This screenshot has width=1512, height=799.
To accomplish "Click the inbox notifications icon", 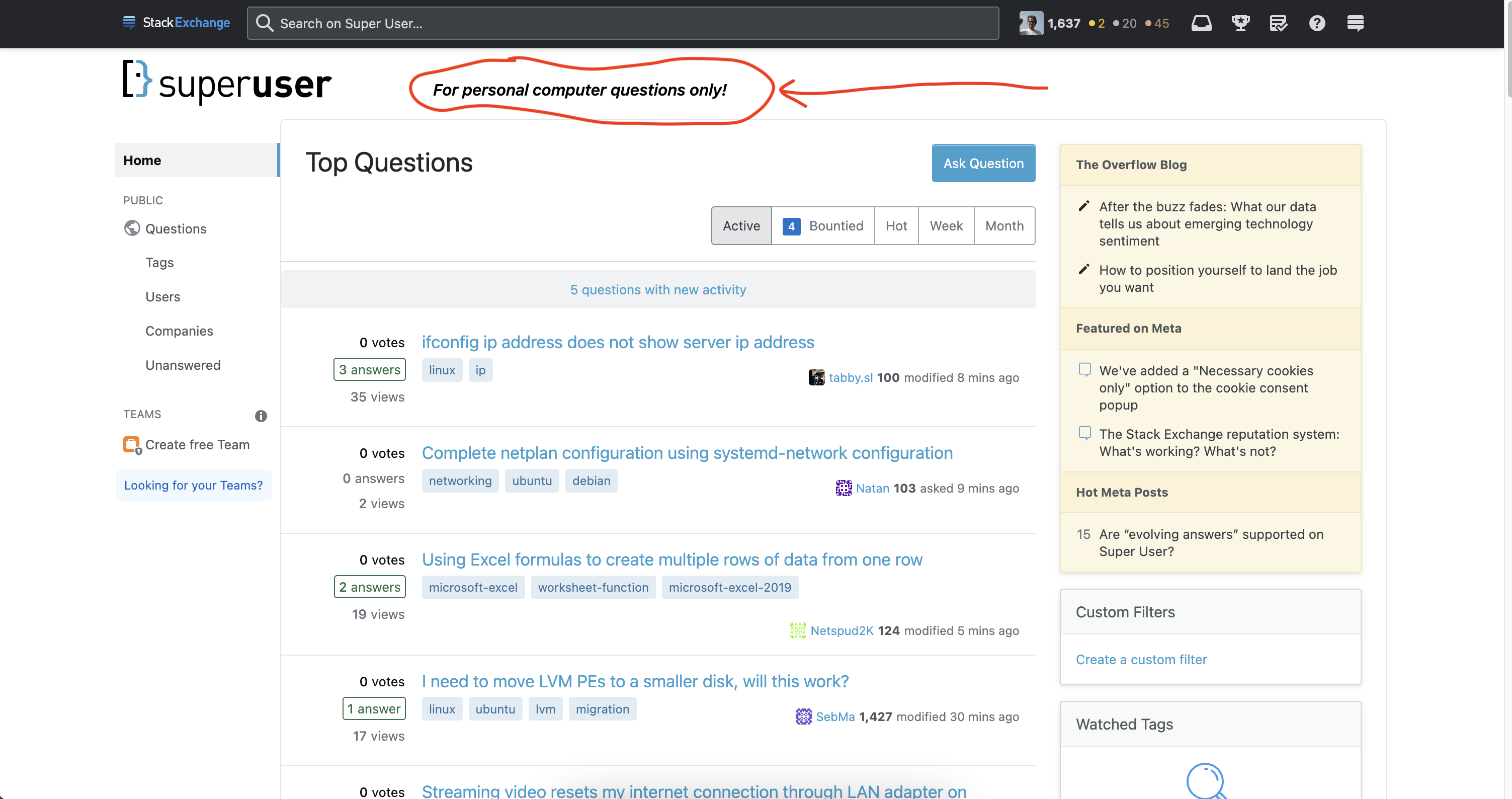I will (1200, 23).
